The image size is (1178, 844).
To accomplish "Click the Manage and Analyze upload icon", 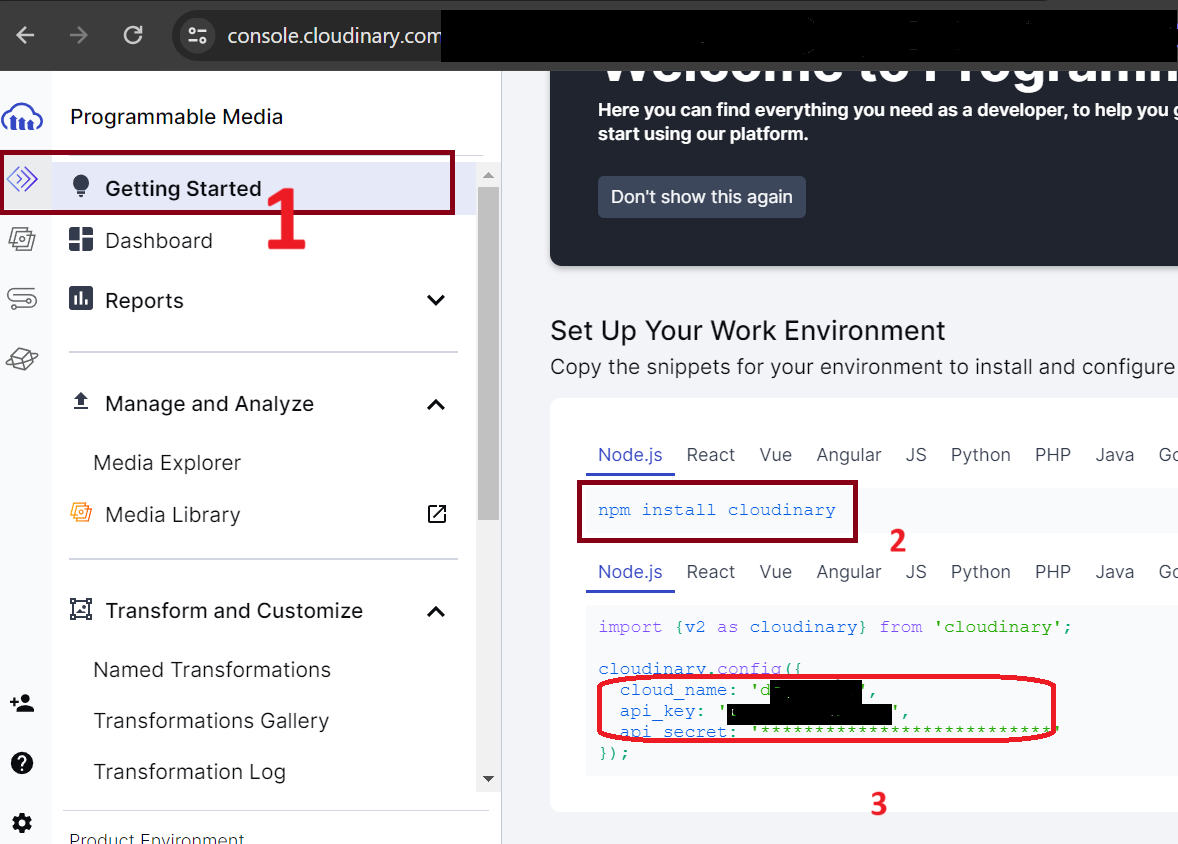I will point(80,401).
